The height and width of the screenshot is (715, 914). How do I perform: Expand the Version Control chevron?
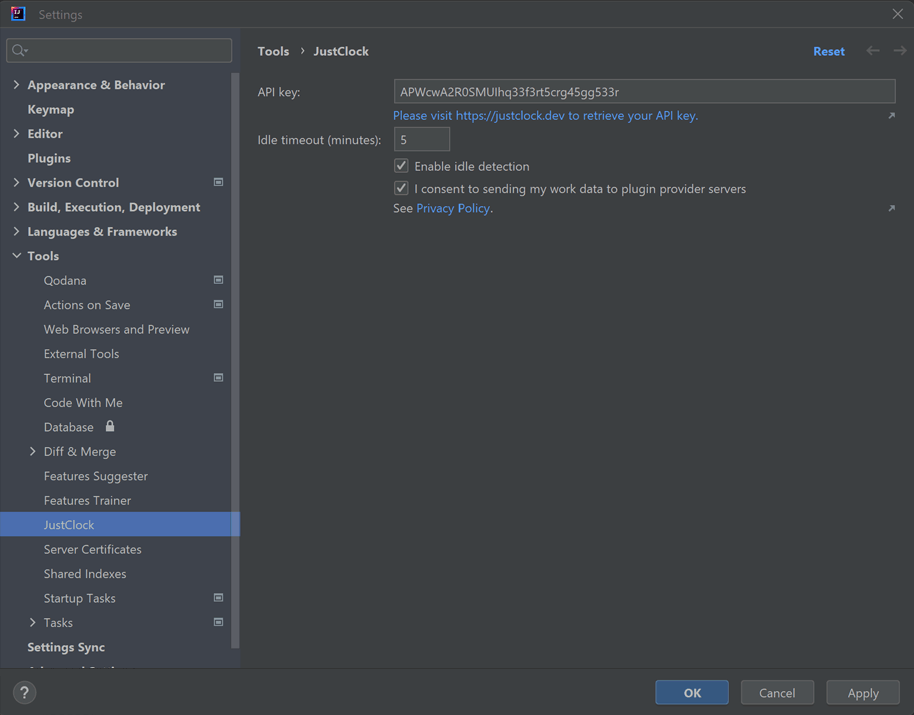pos(16,182)
